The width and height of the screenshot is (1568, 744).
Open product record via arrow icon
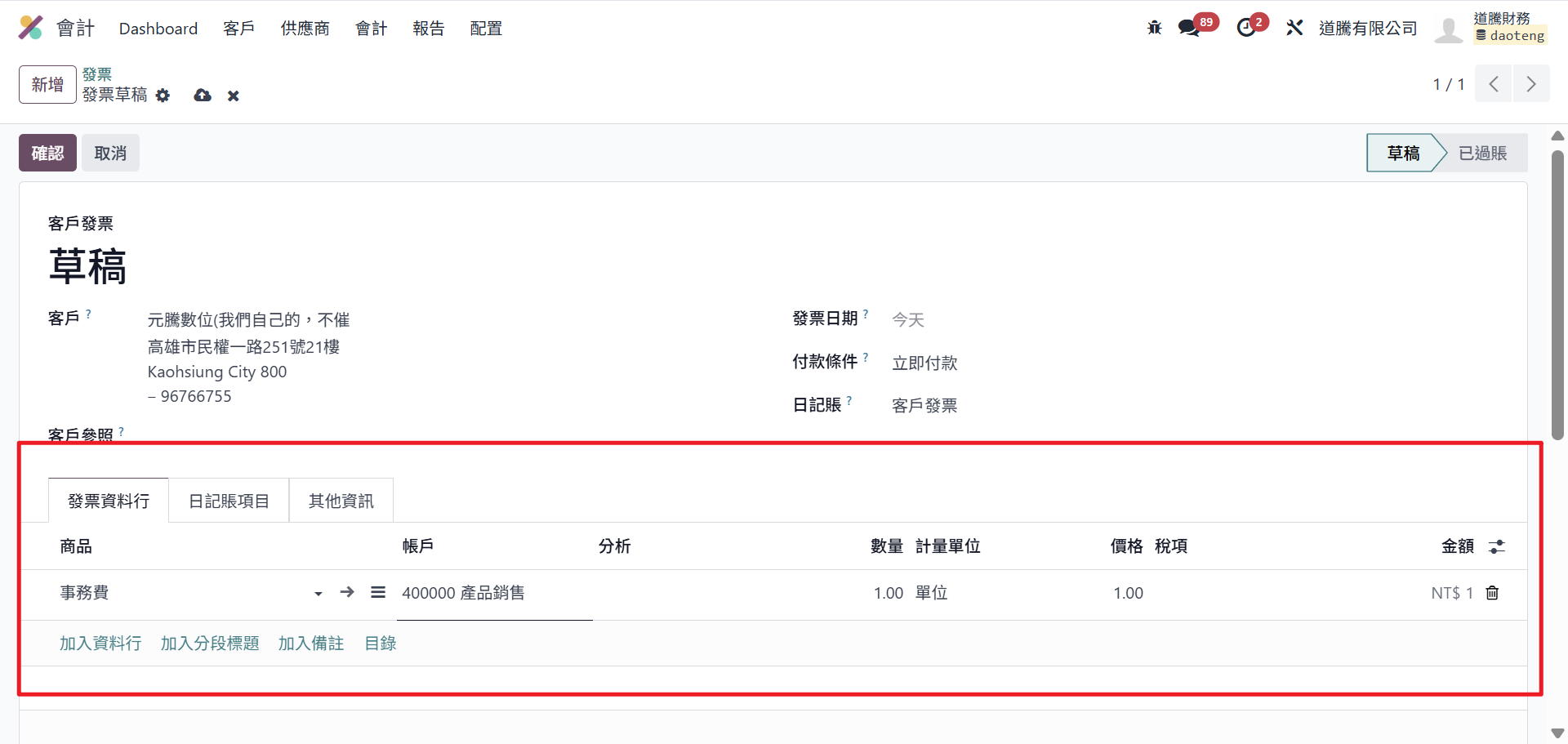347,592
